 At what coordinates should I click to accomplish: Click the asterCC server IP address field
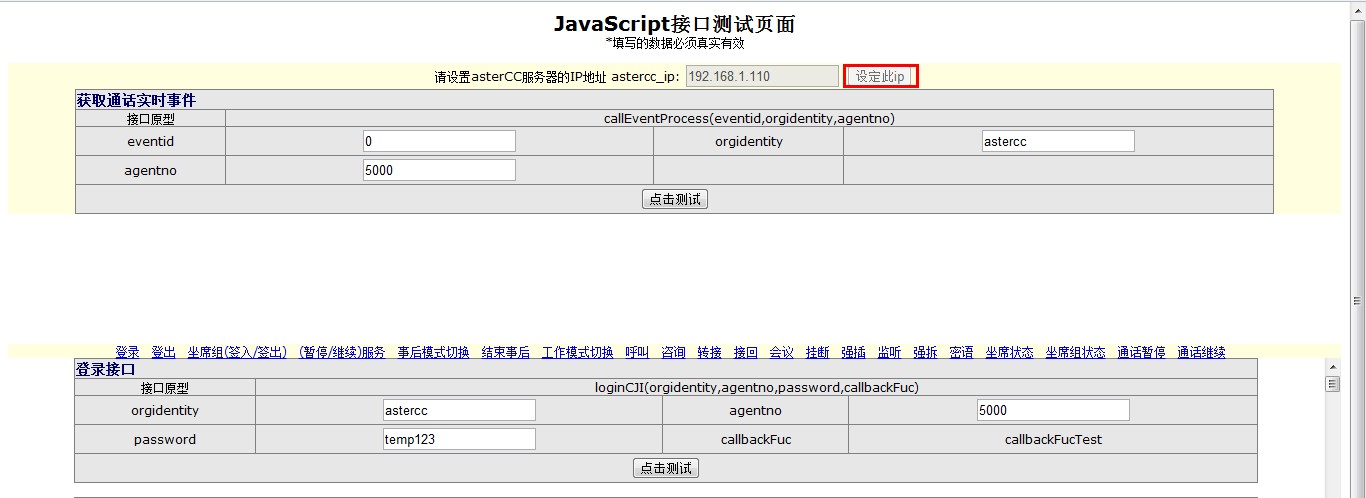762,77
